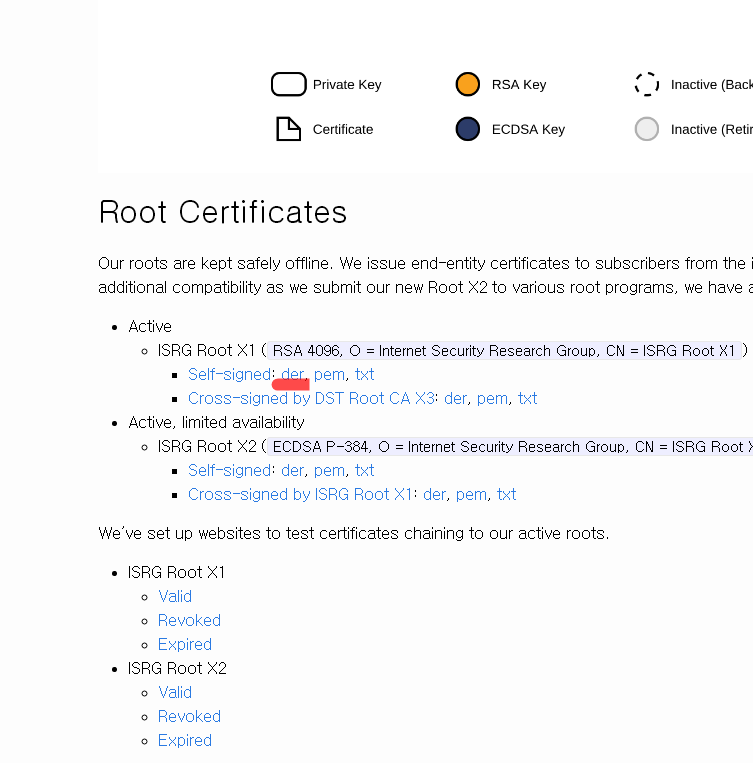Image resolution: width=753 pixels, height=763 pixels.
Task: Download ISRG Root X1 self-signed der file
Action: [x=293, y=374]
